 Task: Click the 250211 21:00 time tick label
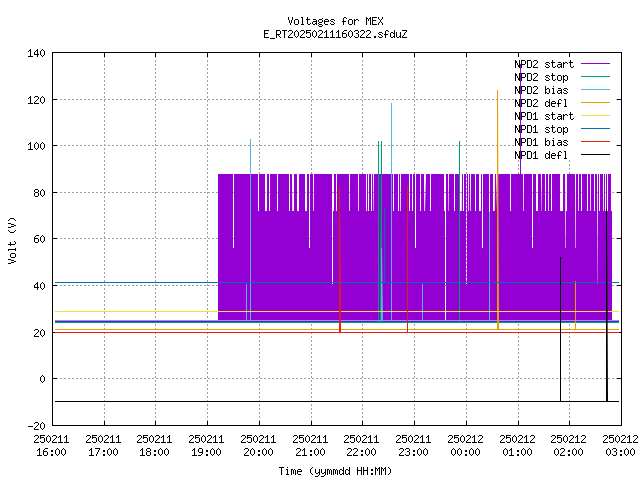pos(310,446)
